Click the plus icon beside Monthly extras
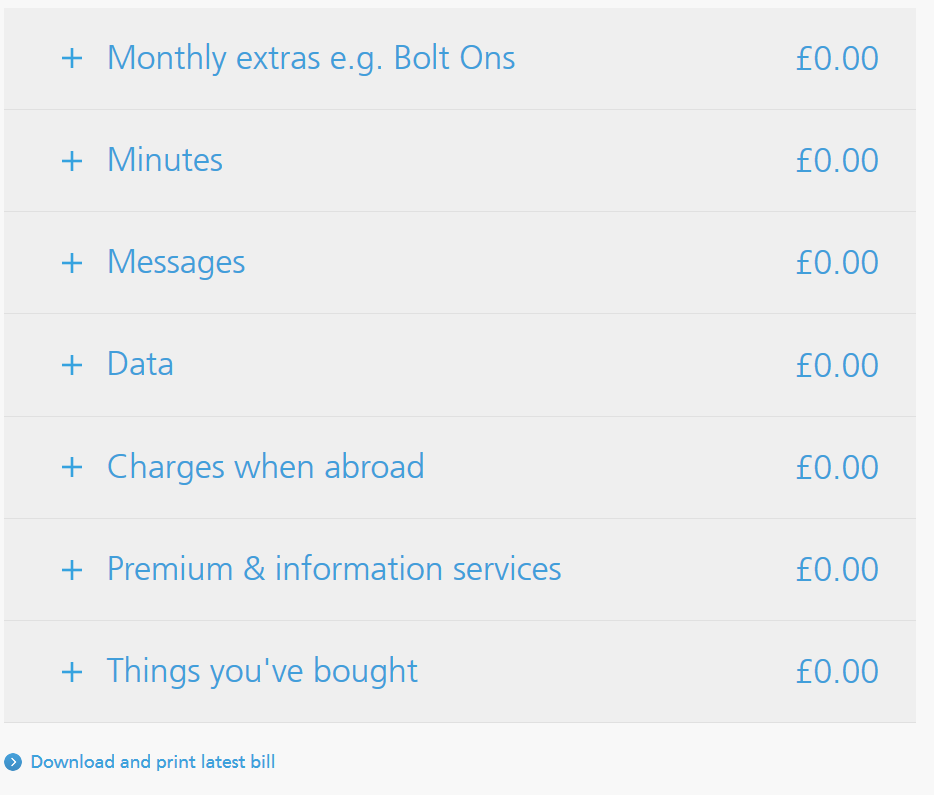The width and height of the screenshot is (934, 795). click(x=72, y=58)
